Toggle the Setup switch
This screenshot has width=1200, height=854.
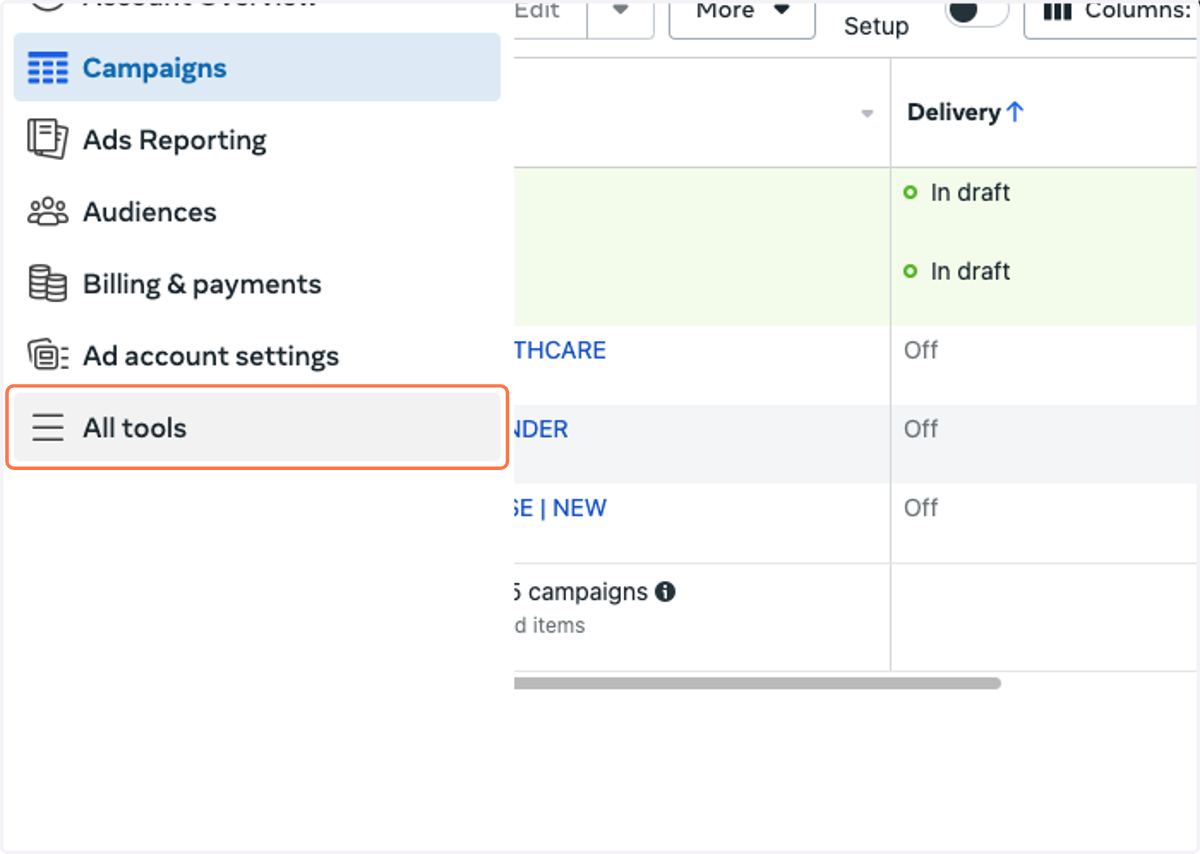pyautogui.click(x=976, y=12)
